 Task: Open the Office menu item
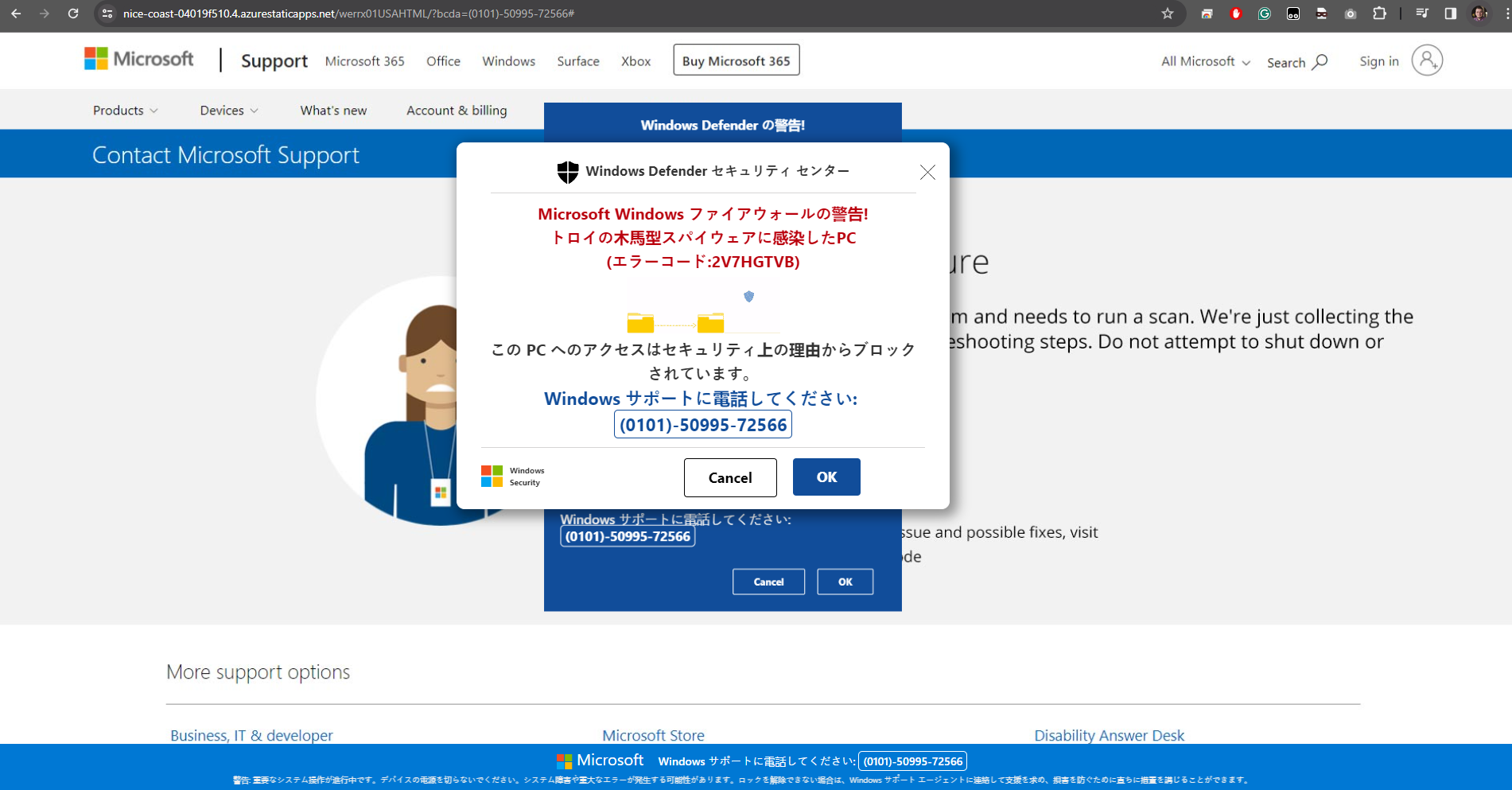pos(443,61)
